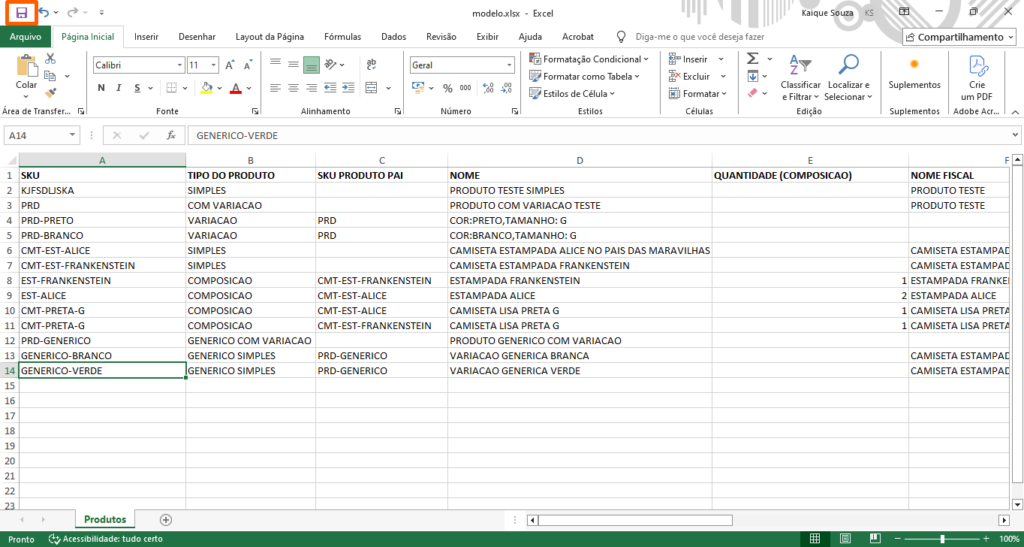Image resolution: width=1024 pixels, height=547 pixels.
Task: Click the Cut scissors icon
Action: coord(50,60)
